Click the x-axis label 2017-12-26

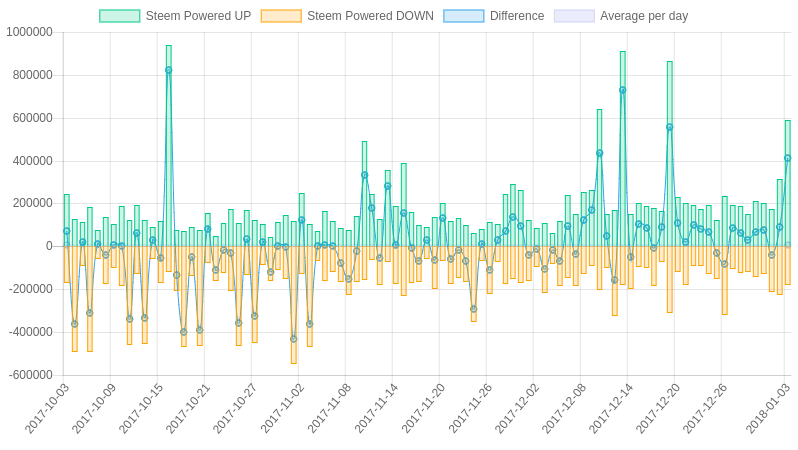(x=705, y=408)
